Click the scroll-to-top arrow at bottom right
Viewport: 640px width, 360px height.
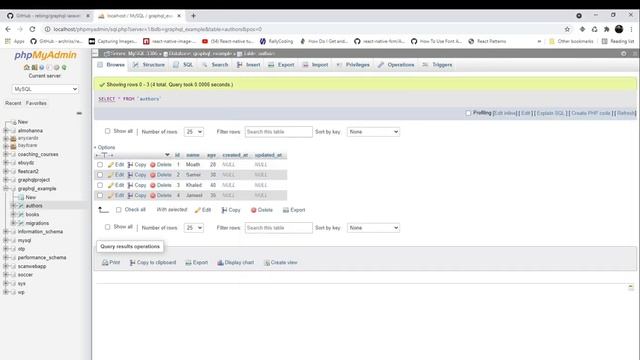tap(631, 287)
